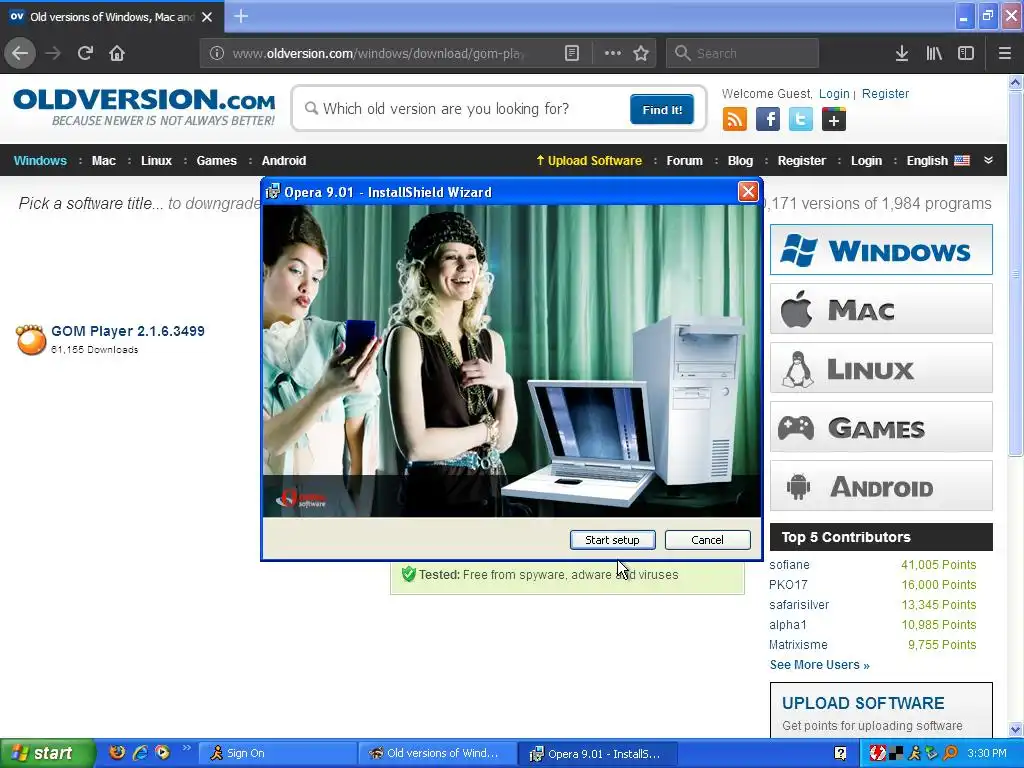
Task: Bookmark this page with the star
Action: 641,54
